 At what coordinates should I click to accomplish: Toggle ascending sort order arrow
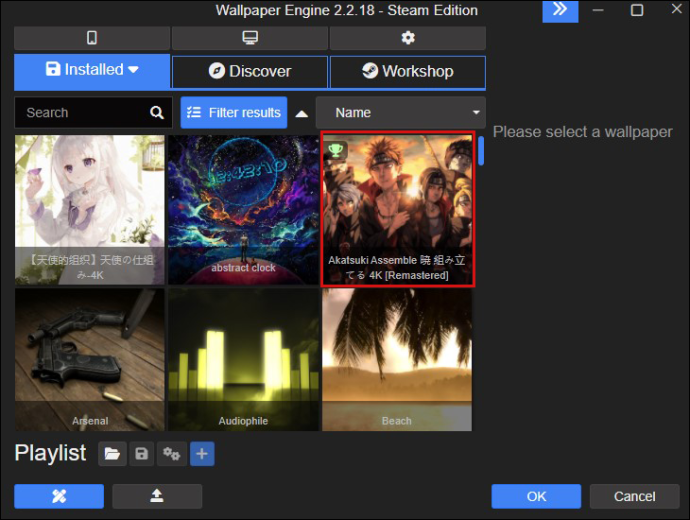pos(301,114)
